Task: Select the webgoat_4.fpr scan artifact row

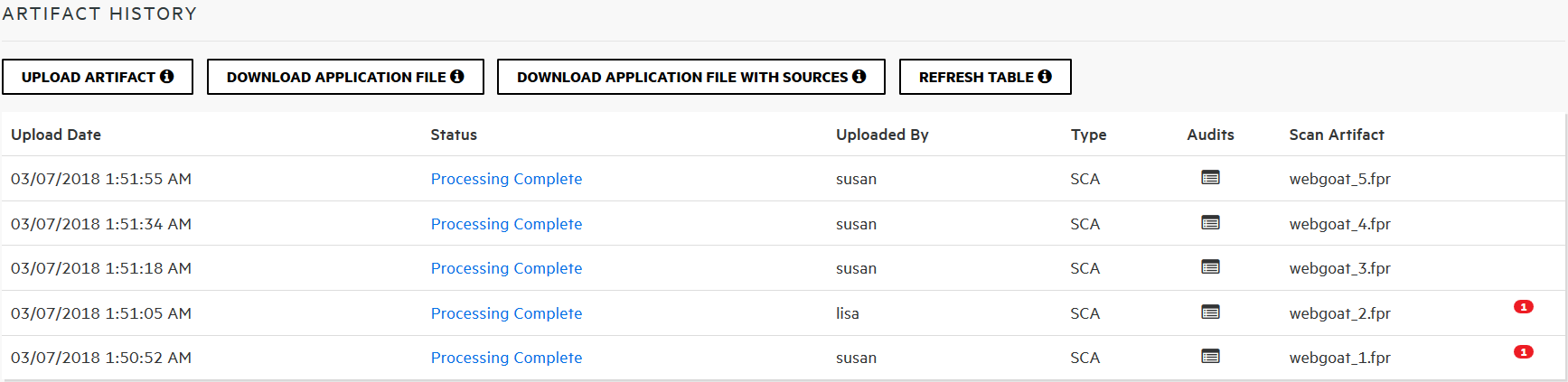Action: (1339, 224)
